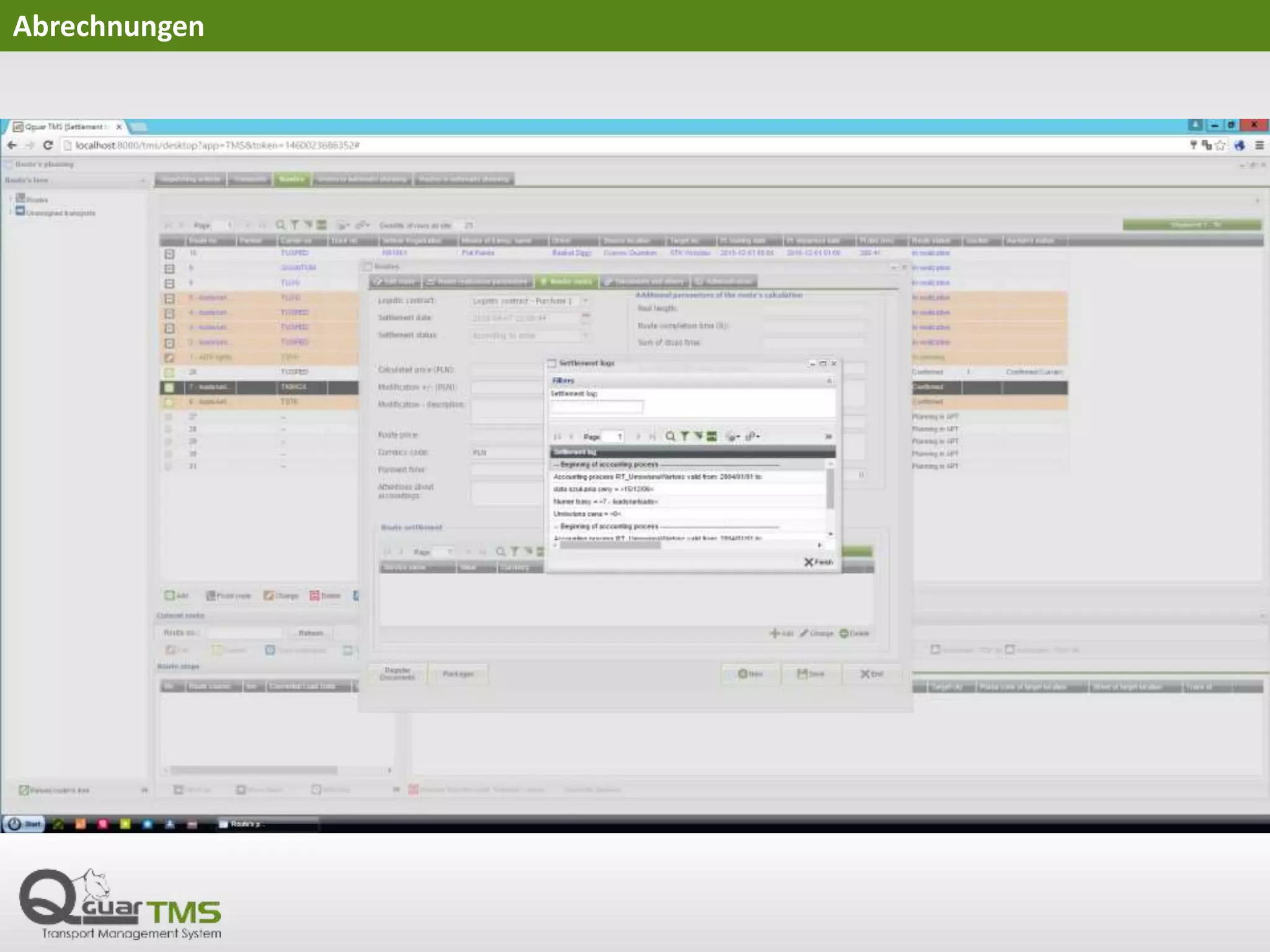The width and height of the screenshot is (1270, 952).
Task: Collapse the Filters section in Settlement logs
Action: click(829, 381)
